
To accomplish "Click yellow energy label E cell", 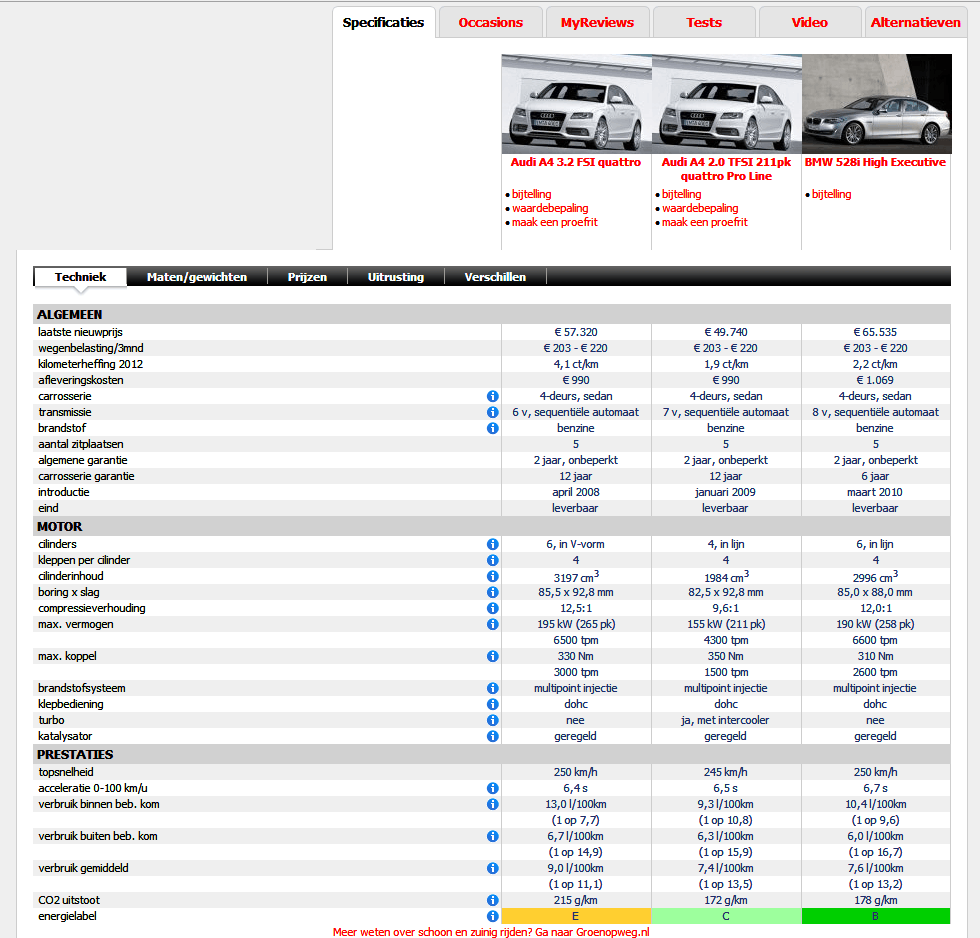I will [x=576, y=916].
